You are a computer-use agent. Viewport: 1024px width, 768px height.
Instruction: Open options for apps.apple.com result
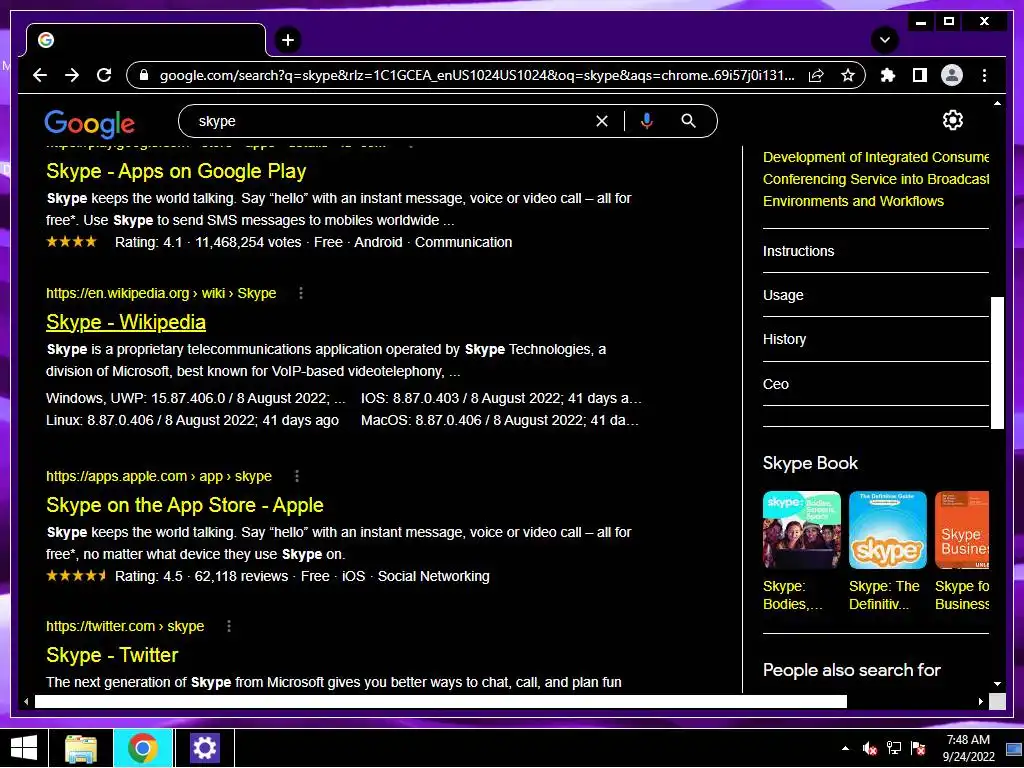pos(296,476)
